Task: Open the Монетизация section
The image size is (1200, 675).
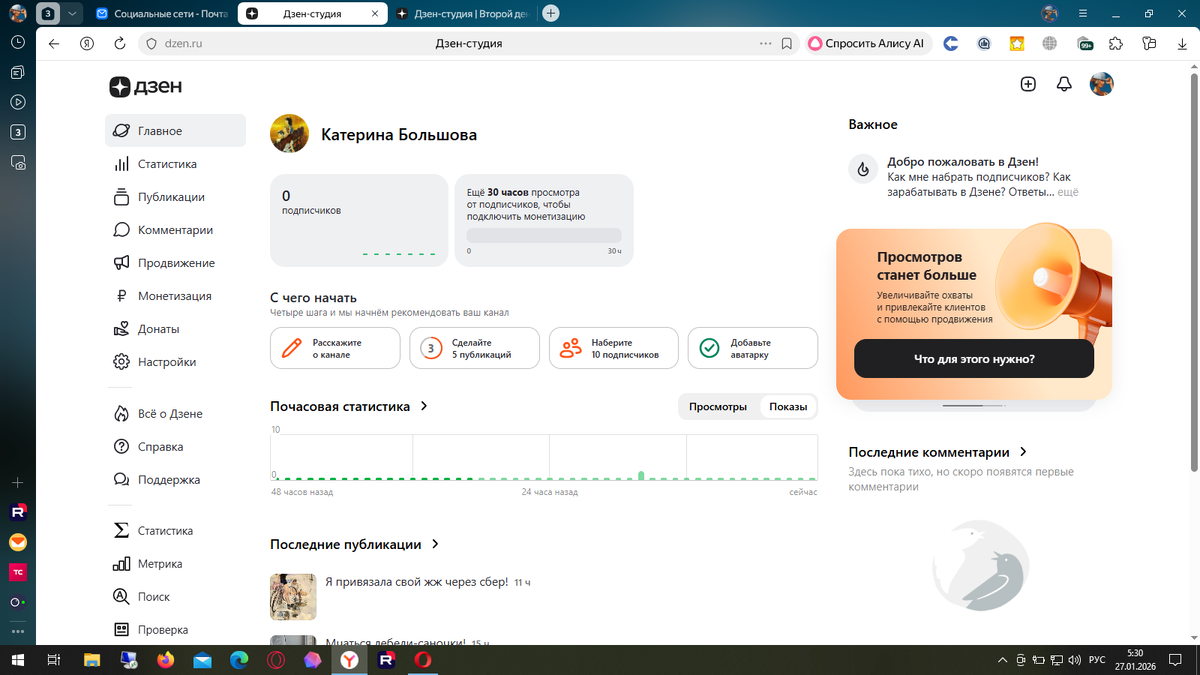Action: [175, 296]
